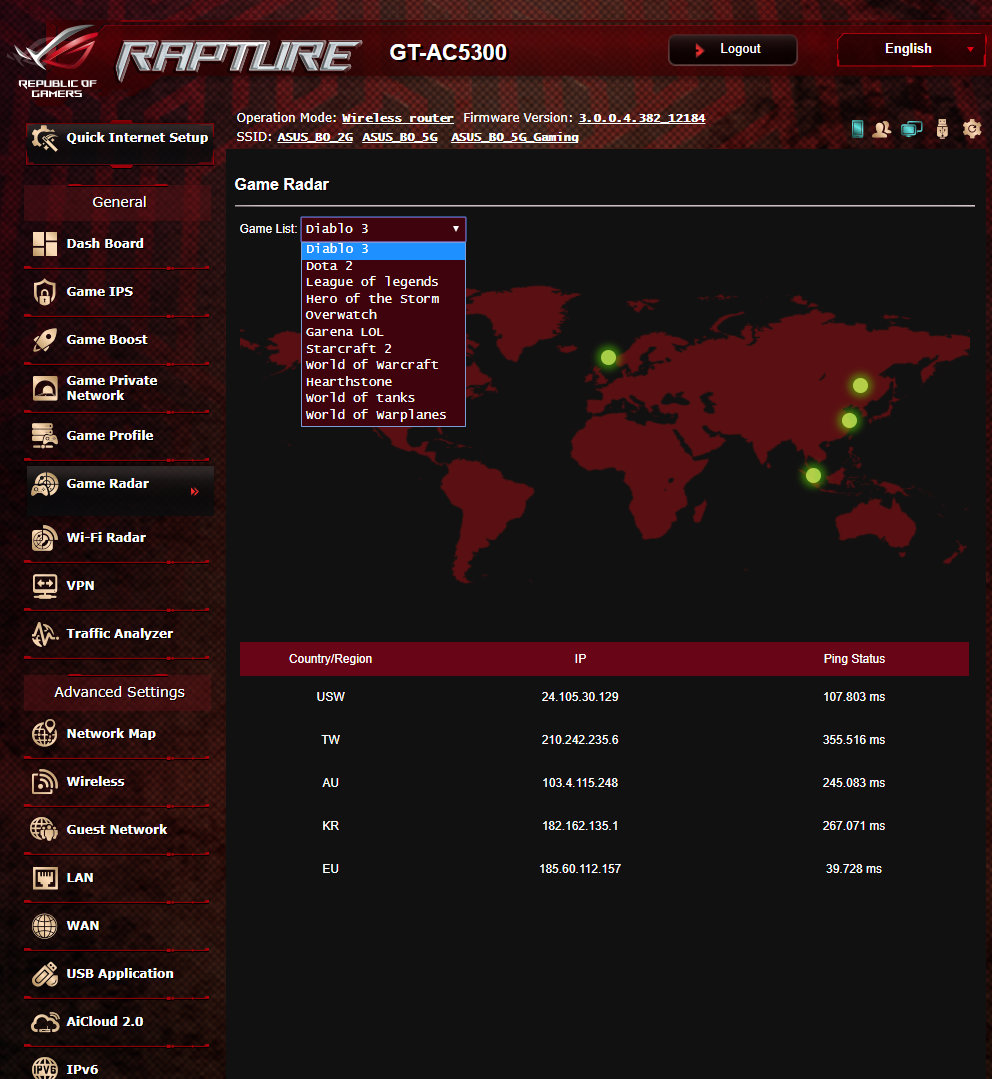Choose Dota 2 from the game list
Screen dimensions: 992x1079
[x=383, y=266]
